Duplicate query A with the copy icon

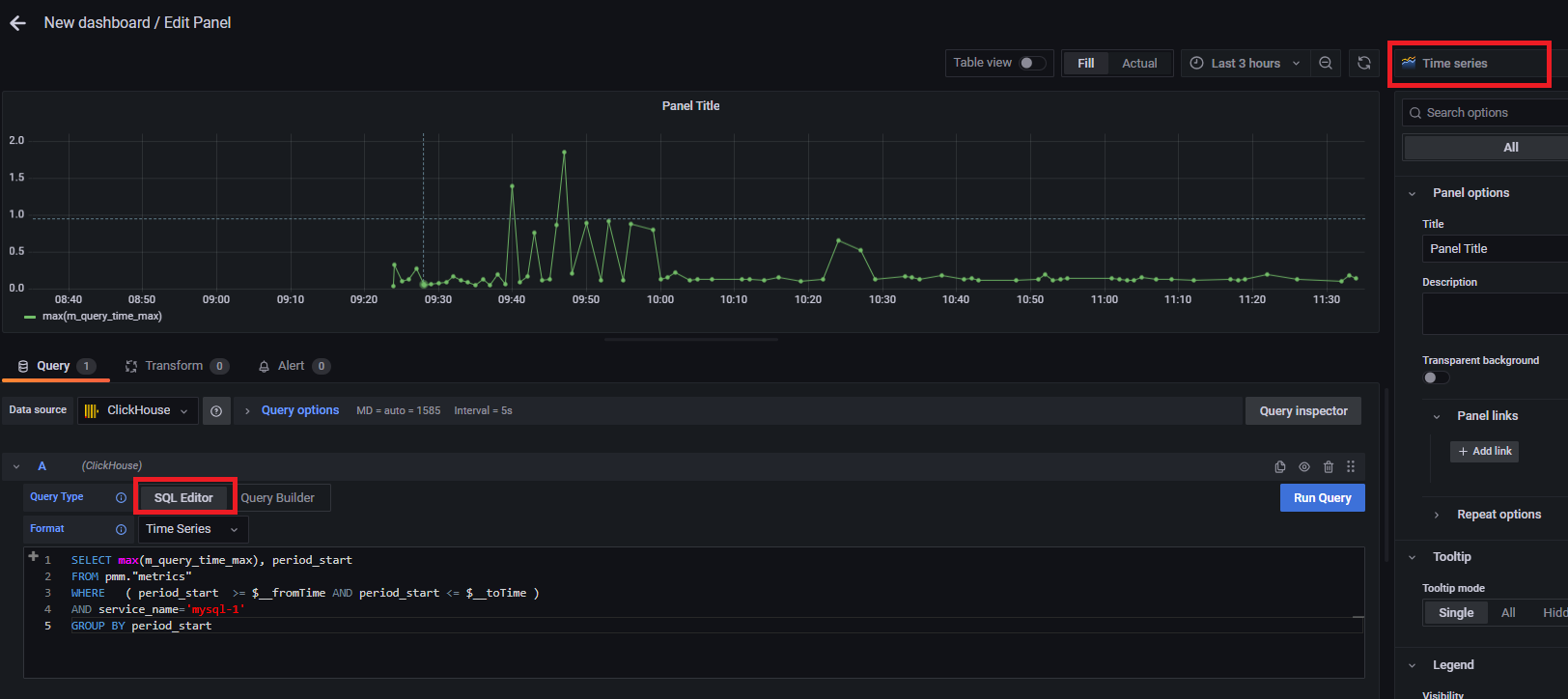pyautogui.click(x=1280, y=466)
